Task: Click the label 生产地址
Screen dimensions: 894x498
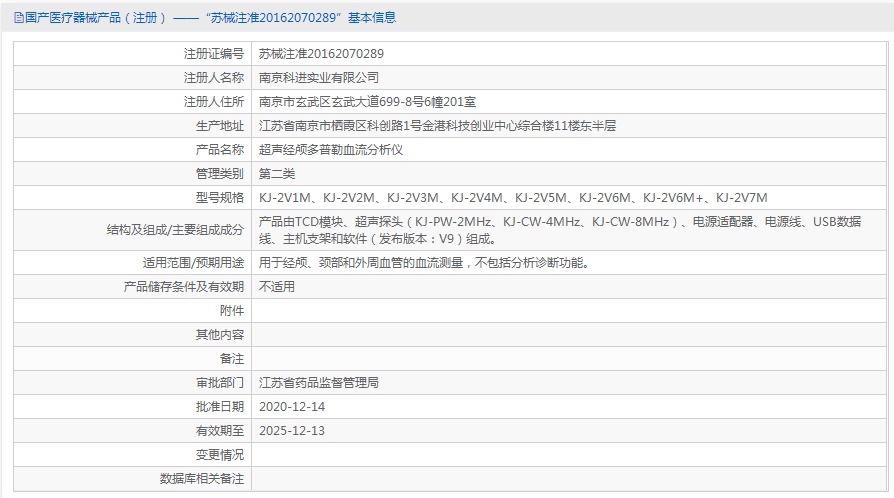Action: click(x=220, y=125)
